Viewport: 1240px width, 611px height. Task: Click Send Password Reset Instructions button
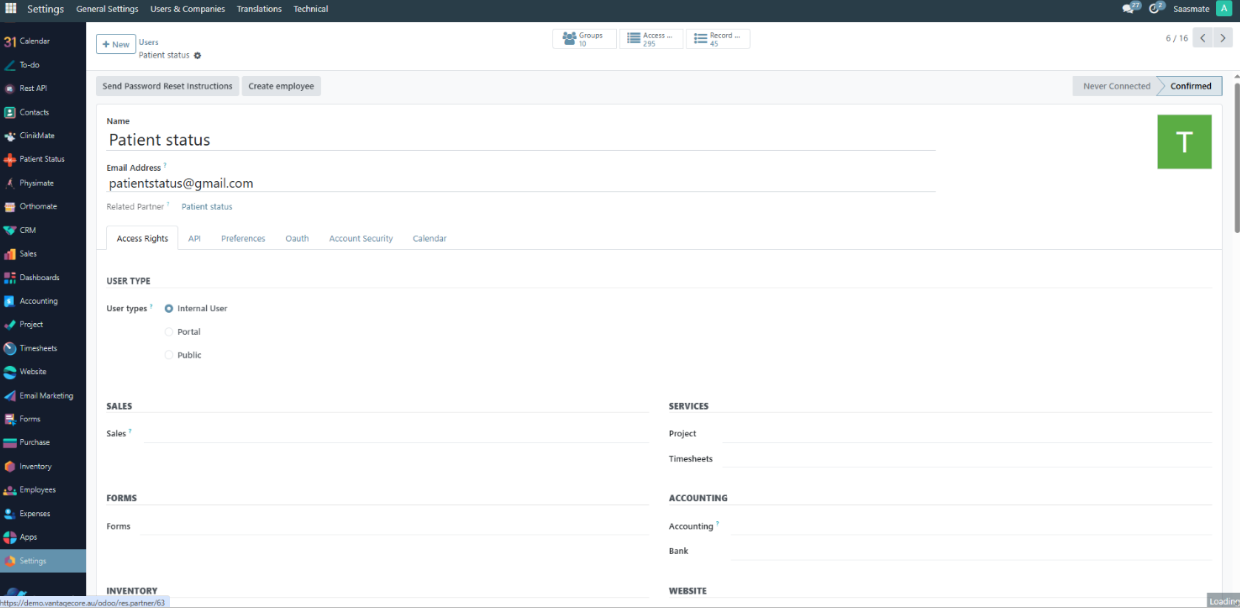[167, 86]
